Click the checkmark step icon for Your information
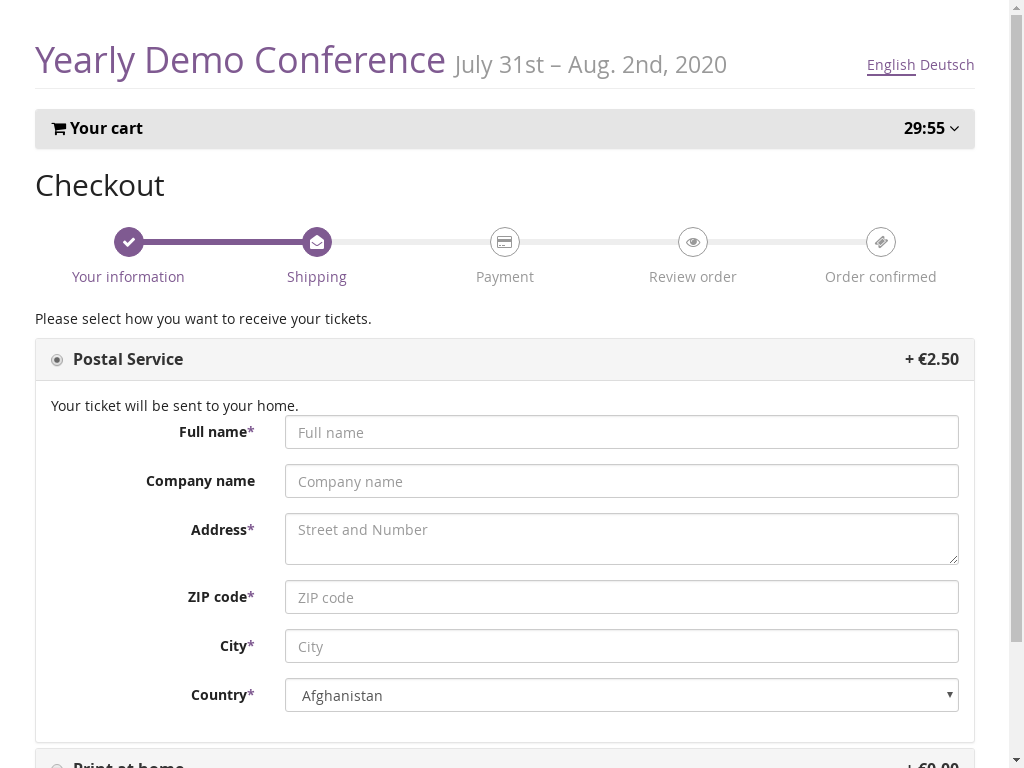This screenshot has width=1024, height=768. [128, 242]
